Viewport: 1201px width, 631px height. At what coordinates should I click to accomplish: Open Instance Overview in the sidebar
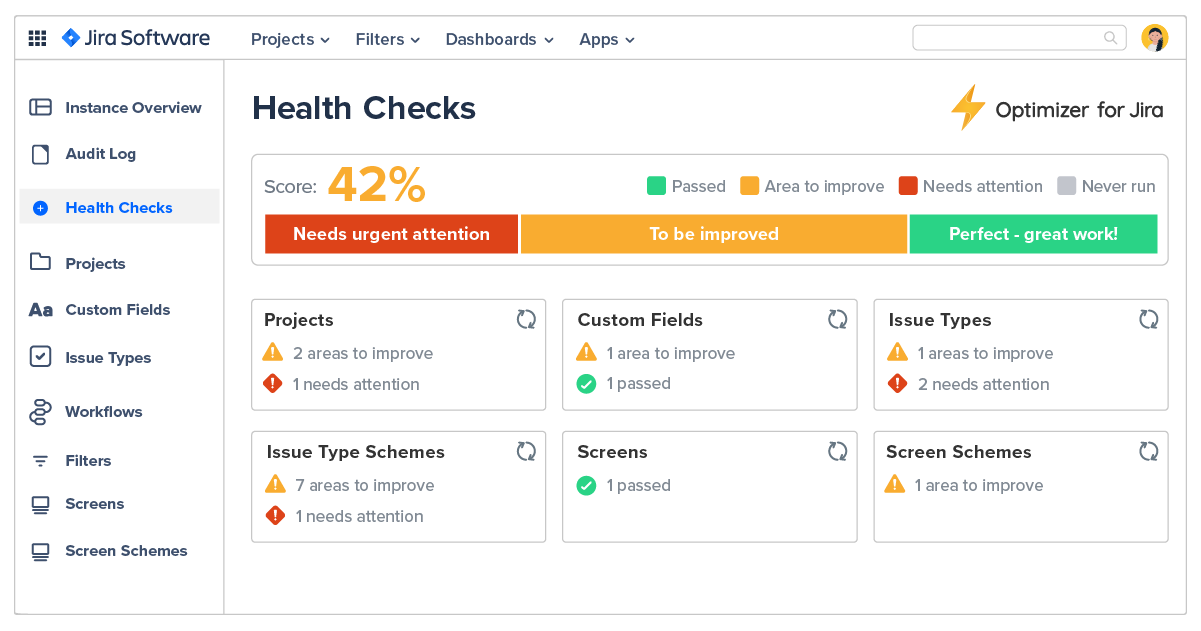click(x=133, y=107)
